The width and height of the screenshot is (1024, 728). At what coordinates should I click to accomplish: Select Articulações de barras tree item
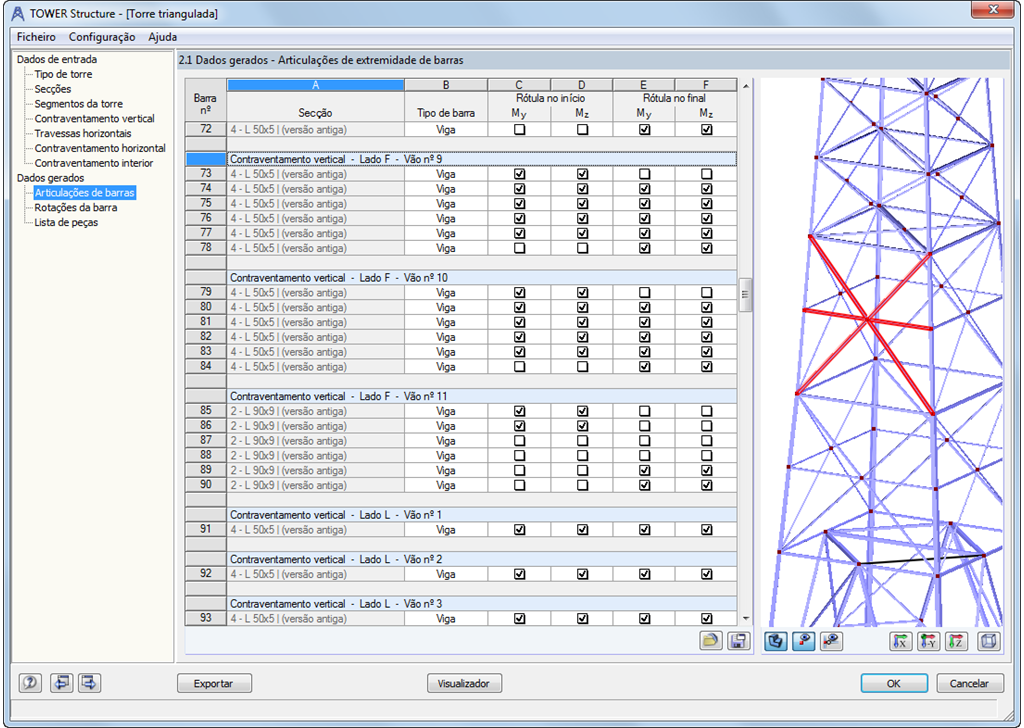84,193
